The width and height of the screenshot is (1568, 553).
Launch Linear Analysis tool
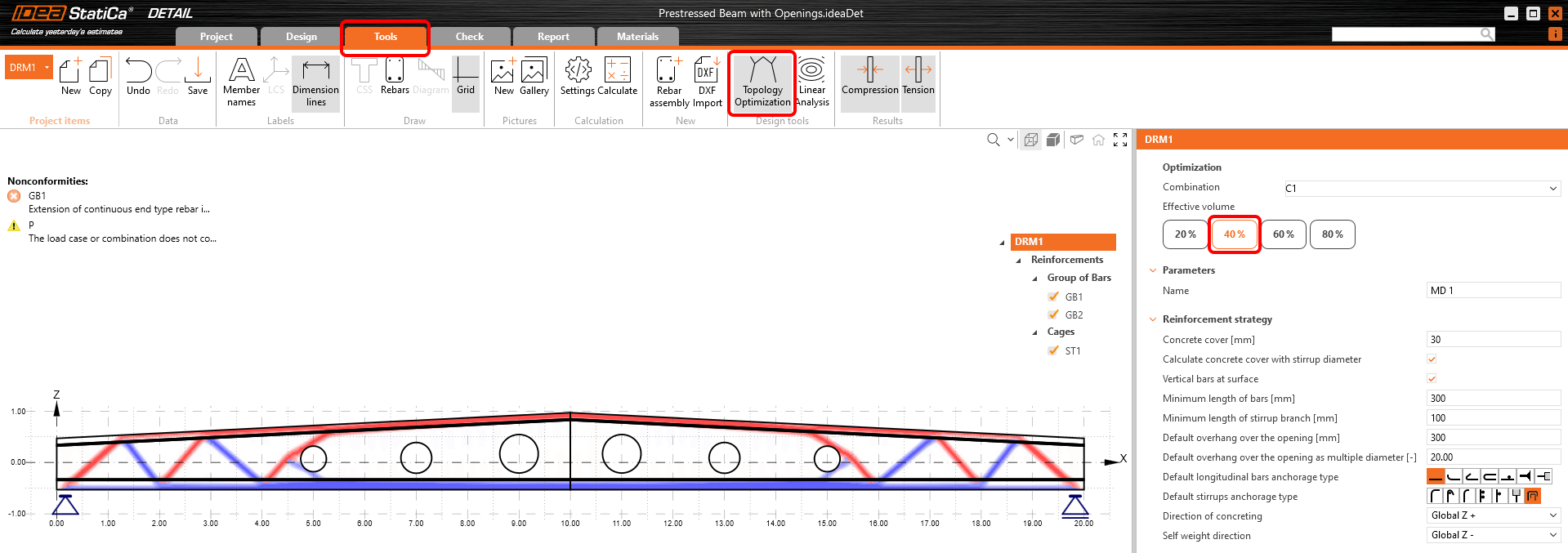coord(812,83)
